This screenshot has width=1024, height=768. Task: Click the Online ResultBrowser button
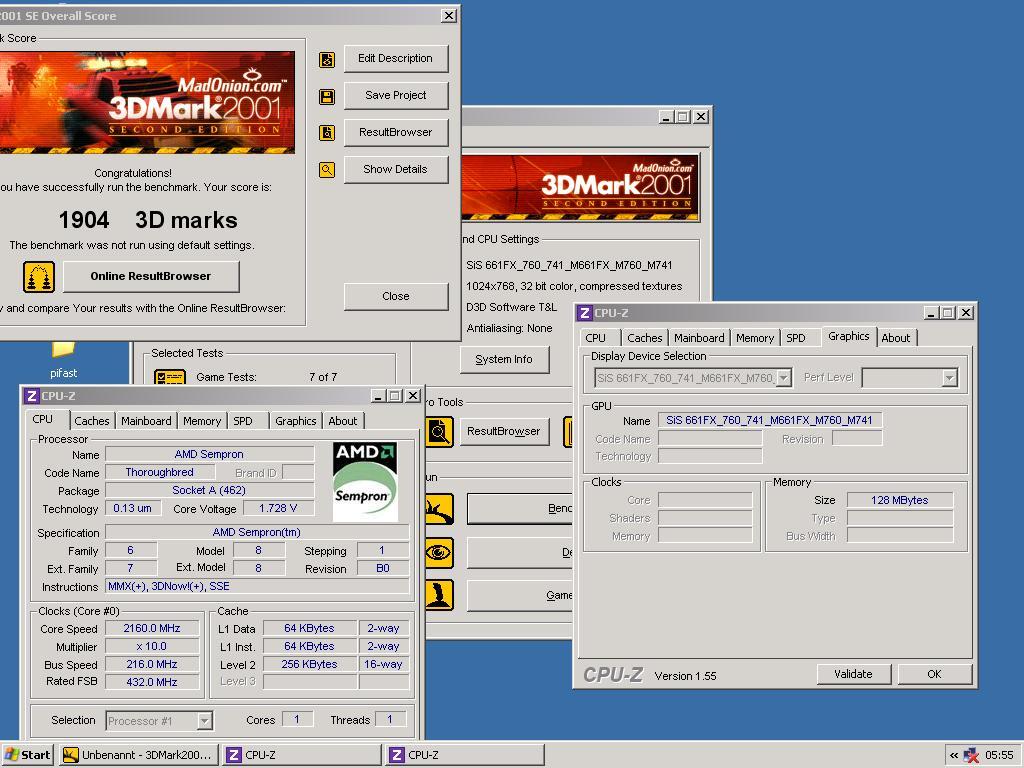(151, 276)
